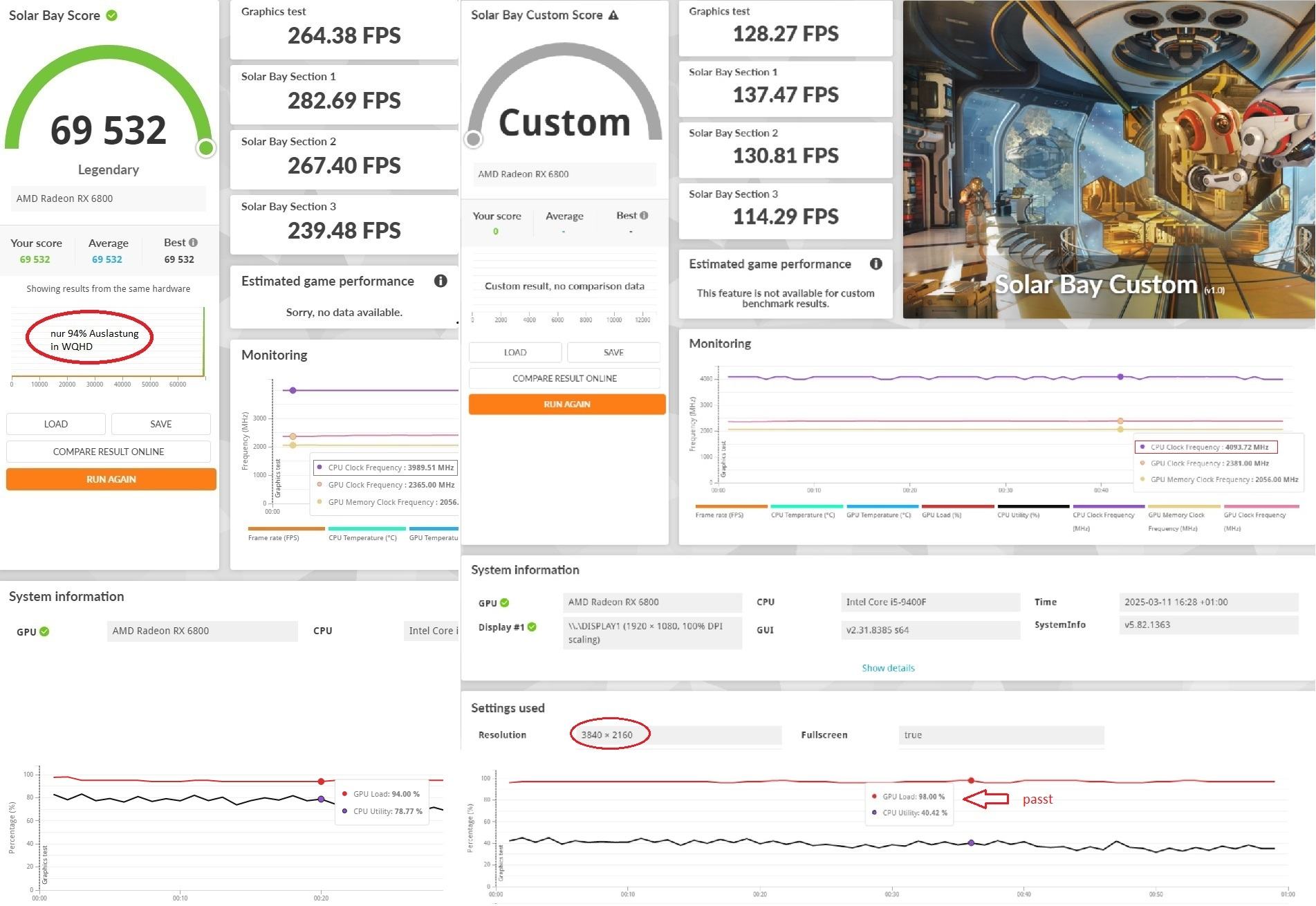Click the green checkmark beside Solar Bay Score

coord(111,15)
